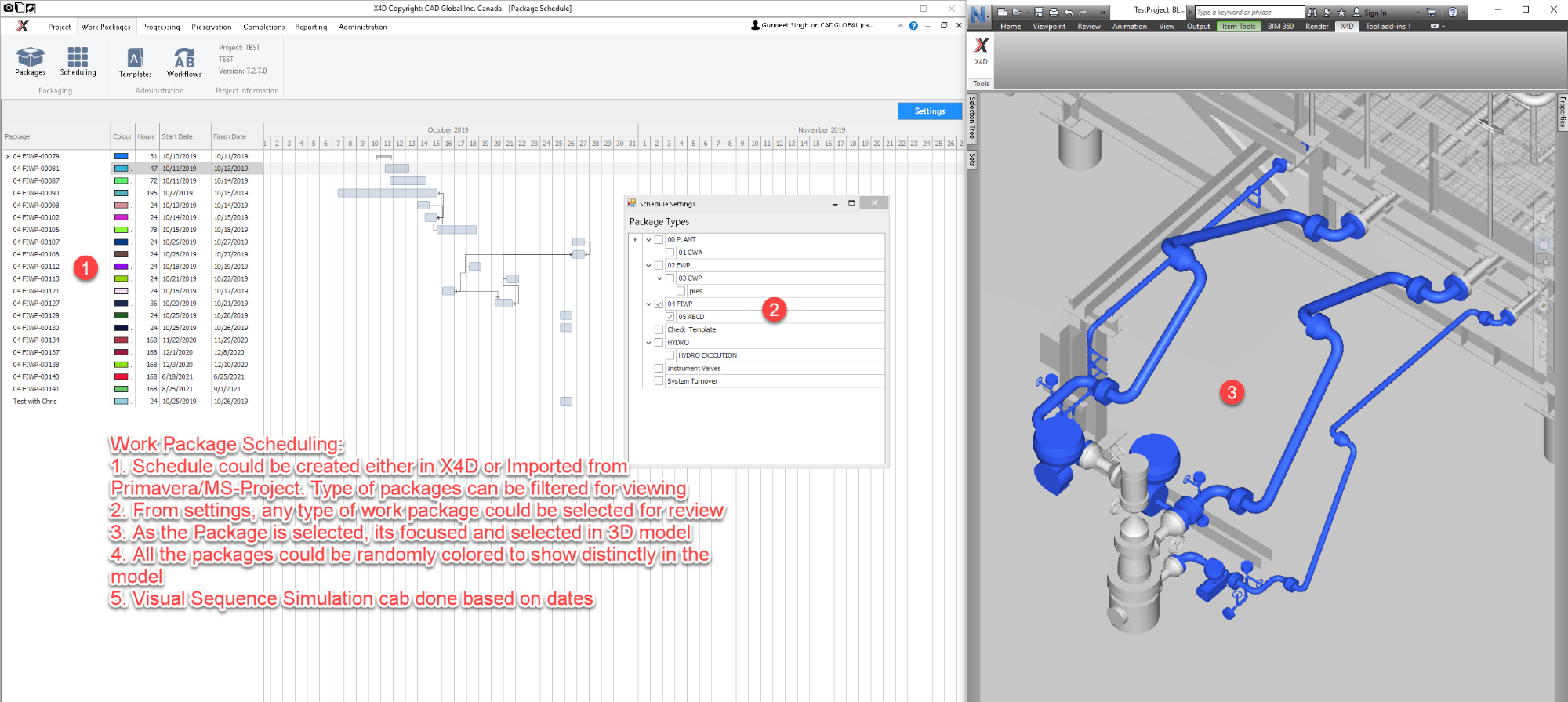Open the Packages tool in X4D ribbon
Viewport: 1568px width, 702px height.
pos(30,61)
